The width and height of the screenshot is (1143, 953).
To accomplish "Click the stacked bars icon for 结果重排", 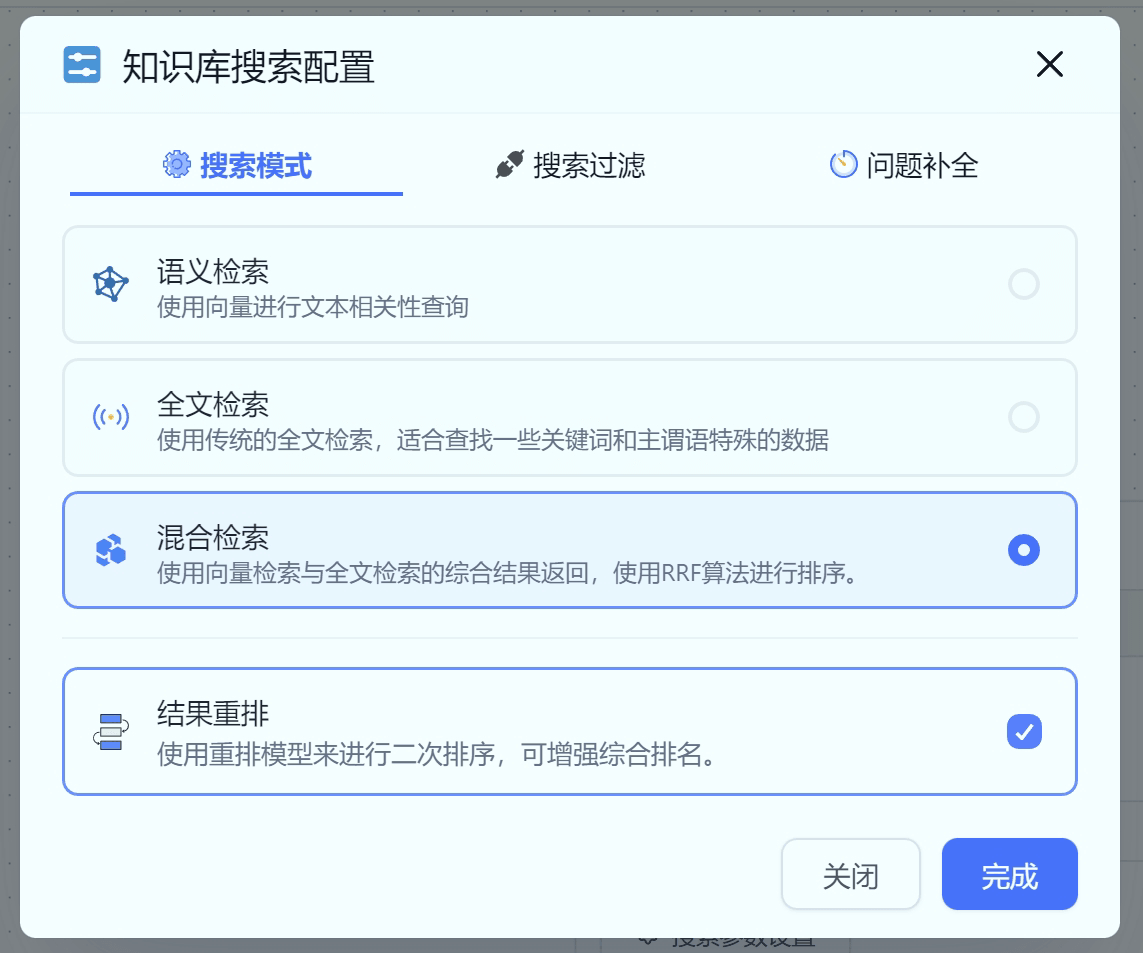I will 110,732.
